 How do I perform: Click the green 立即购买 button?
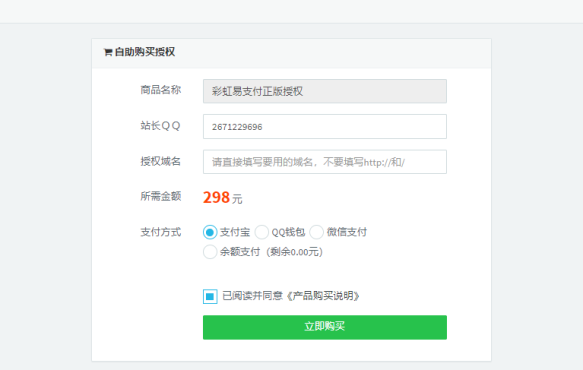coord(325,327)
